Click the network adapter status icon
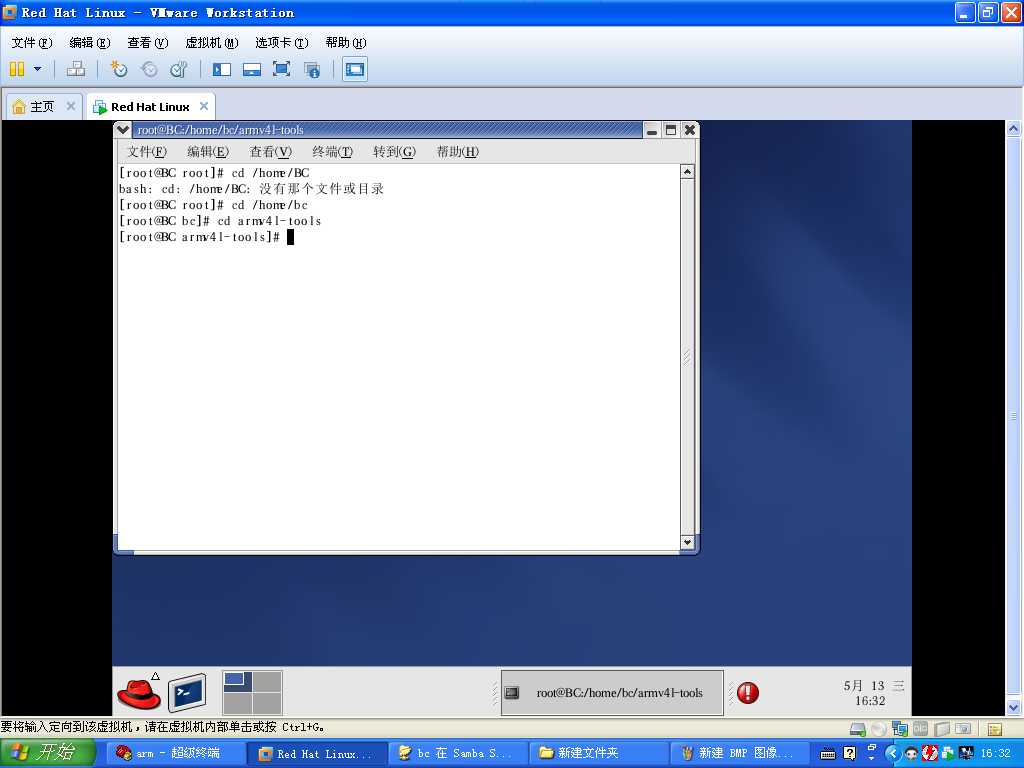1024x768 pixels. pyautogui.click(x=900, y=729)
